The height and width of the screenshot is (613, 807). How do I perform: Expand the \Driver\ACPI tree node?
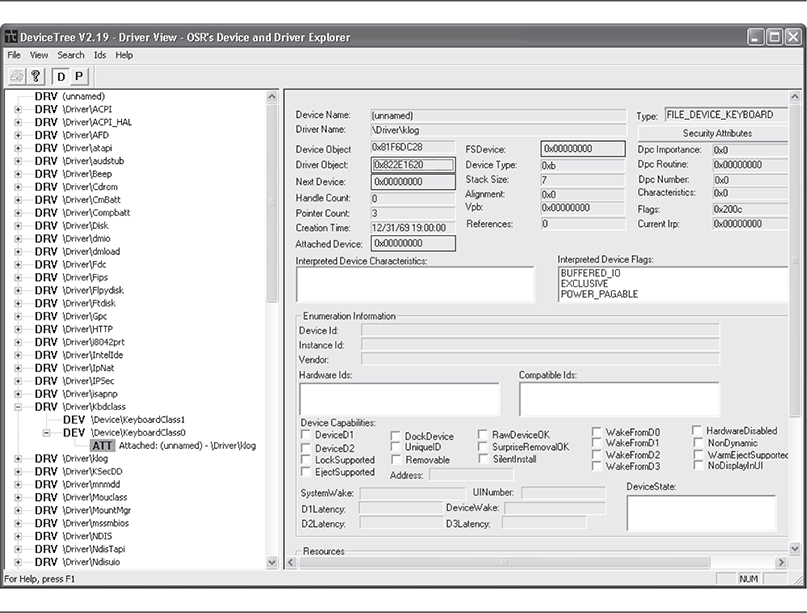click(18, 109)
